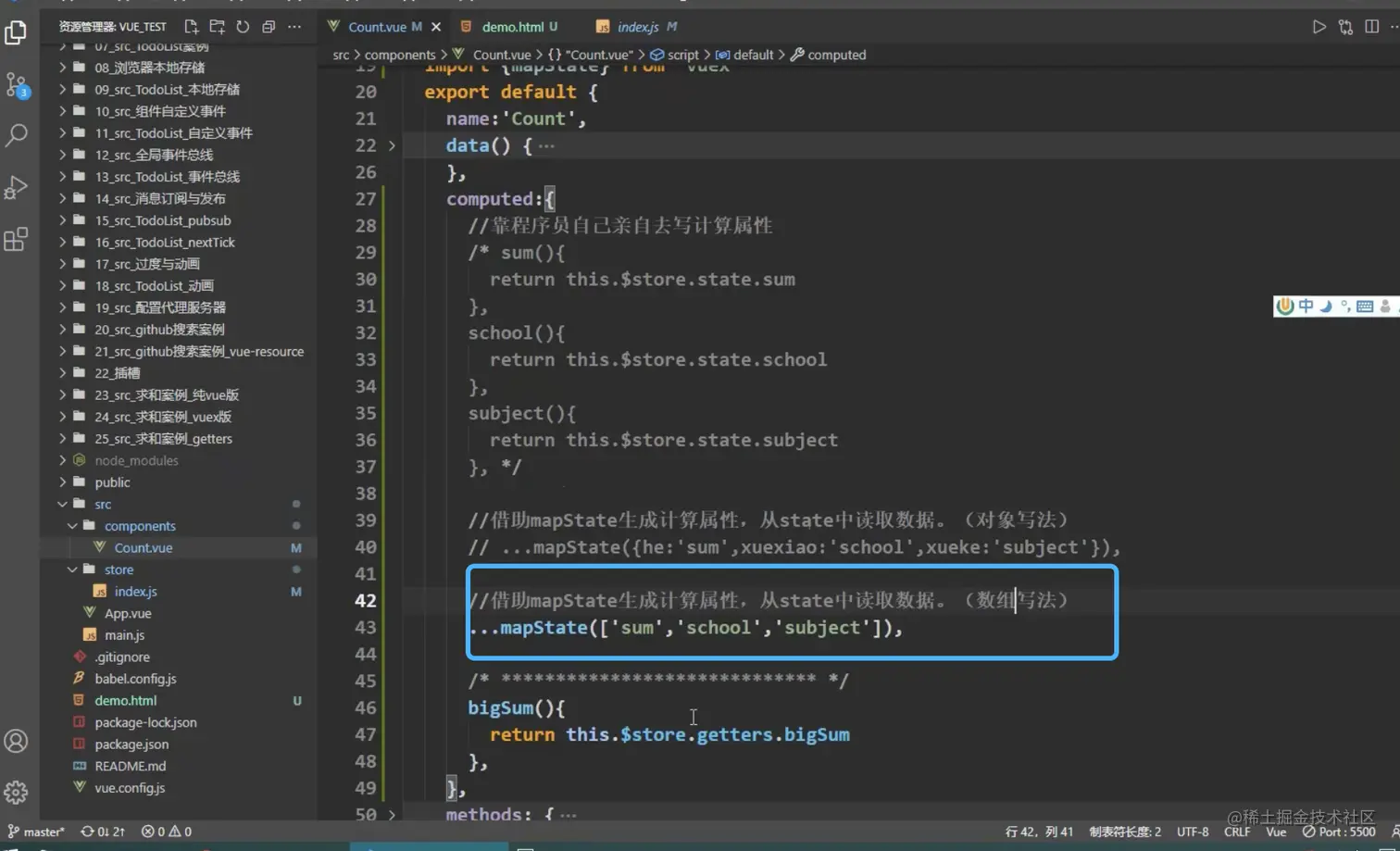
Task: Change the CRLF end of line sequence
Action: 1237,832
